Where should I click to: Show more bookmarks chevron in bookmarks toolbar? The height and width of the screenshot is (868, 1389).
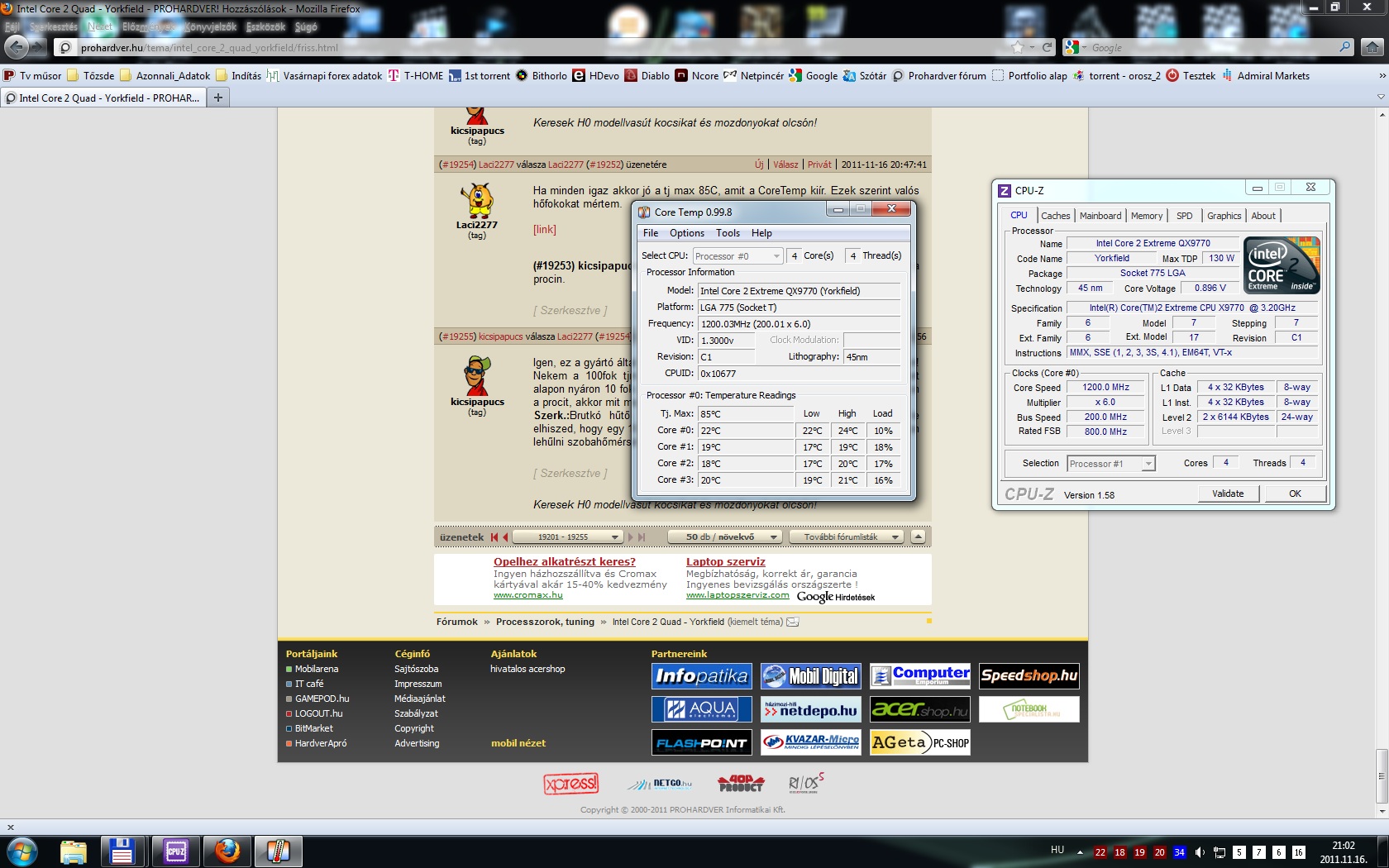tap(1382, 76)
